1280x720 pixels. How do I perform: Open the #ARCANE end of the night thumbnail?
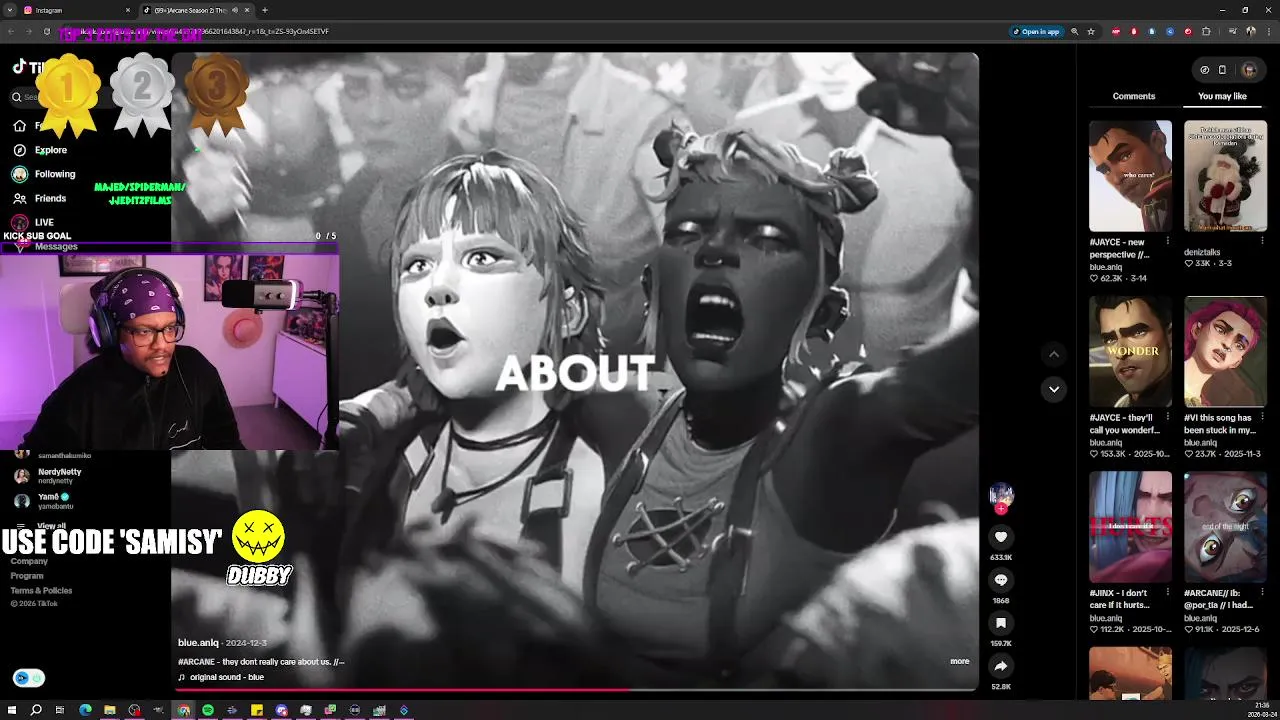point(1225,527)
